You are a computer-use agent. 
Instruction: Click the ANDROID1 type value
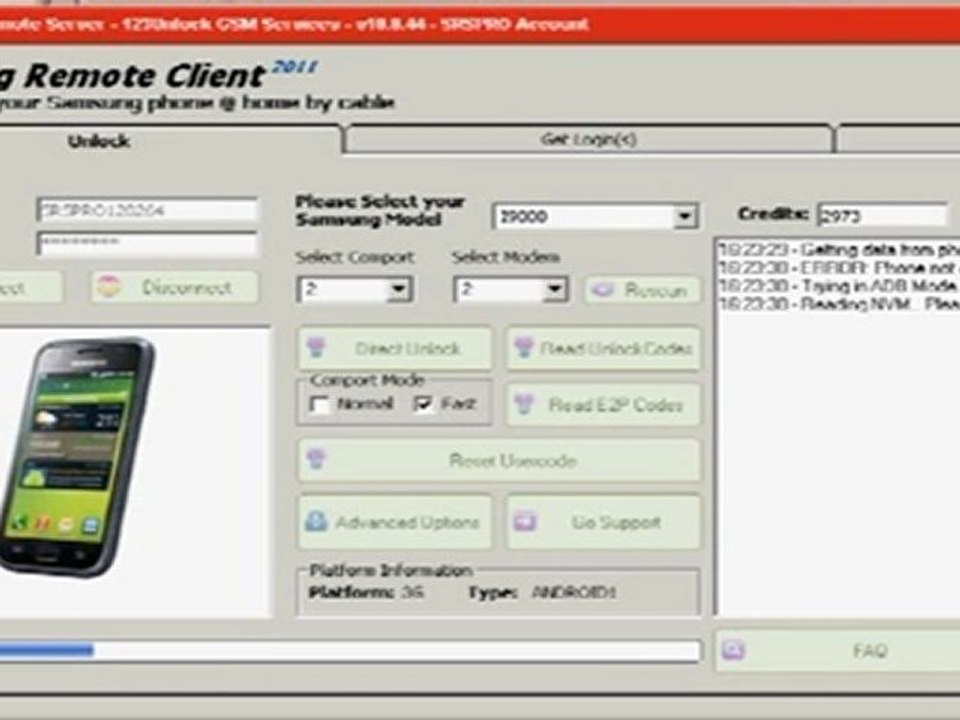tap(574, 593)
